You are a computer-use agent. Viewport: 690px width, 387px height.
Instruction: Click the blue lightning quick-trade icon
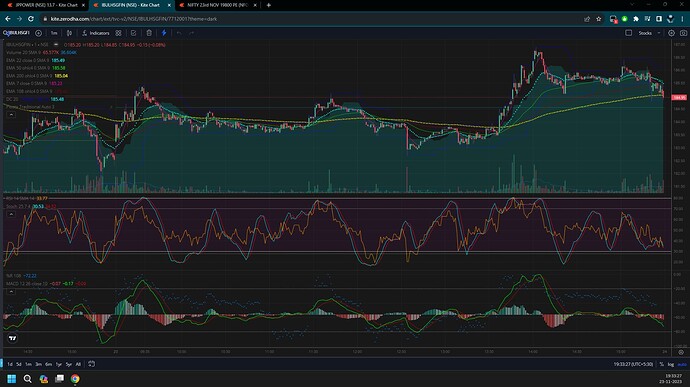point(164,33)
